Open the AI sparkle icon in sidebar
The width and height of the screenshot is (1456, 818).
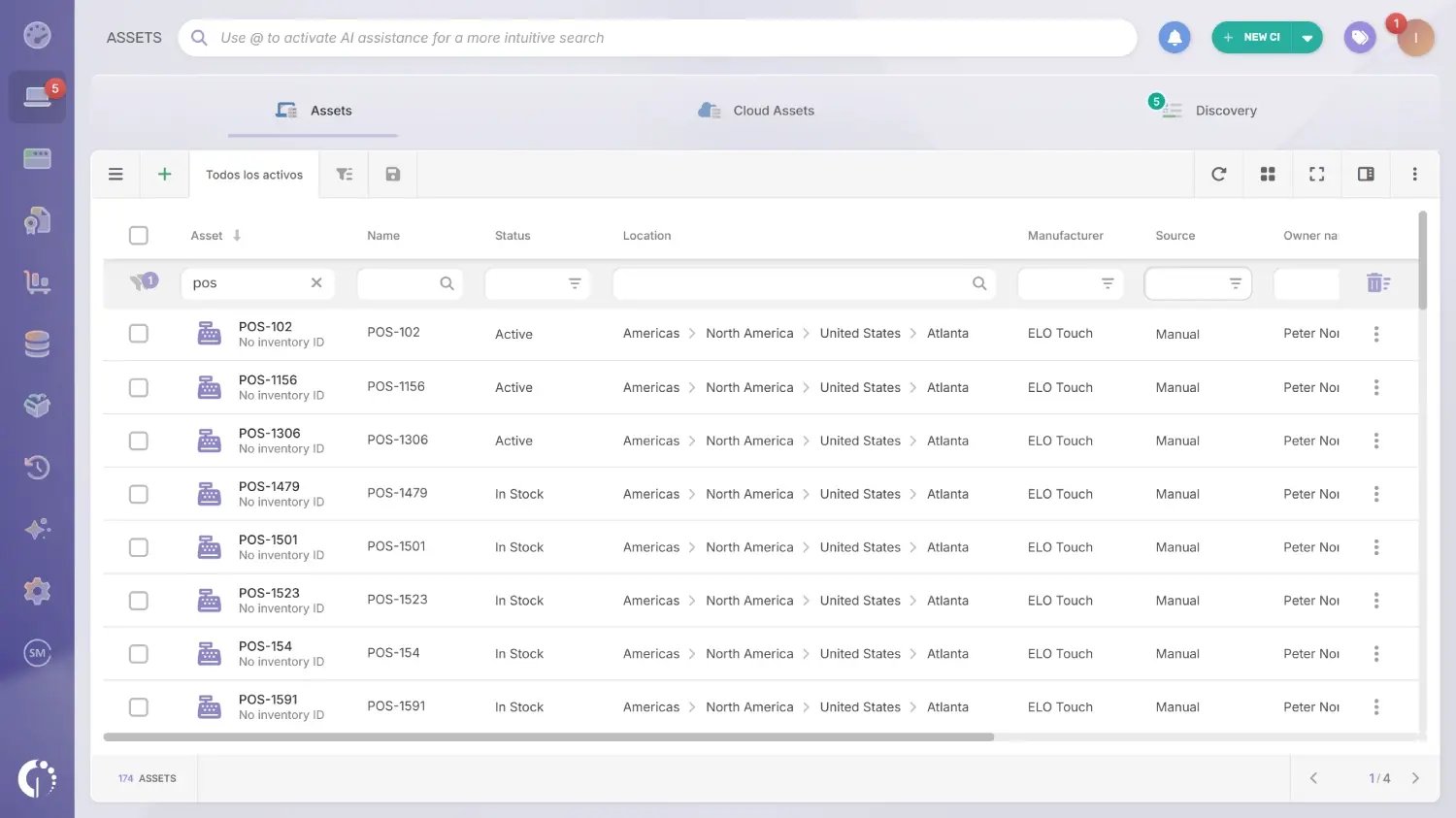tap(37, 530)
